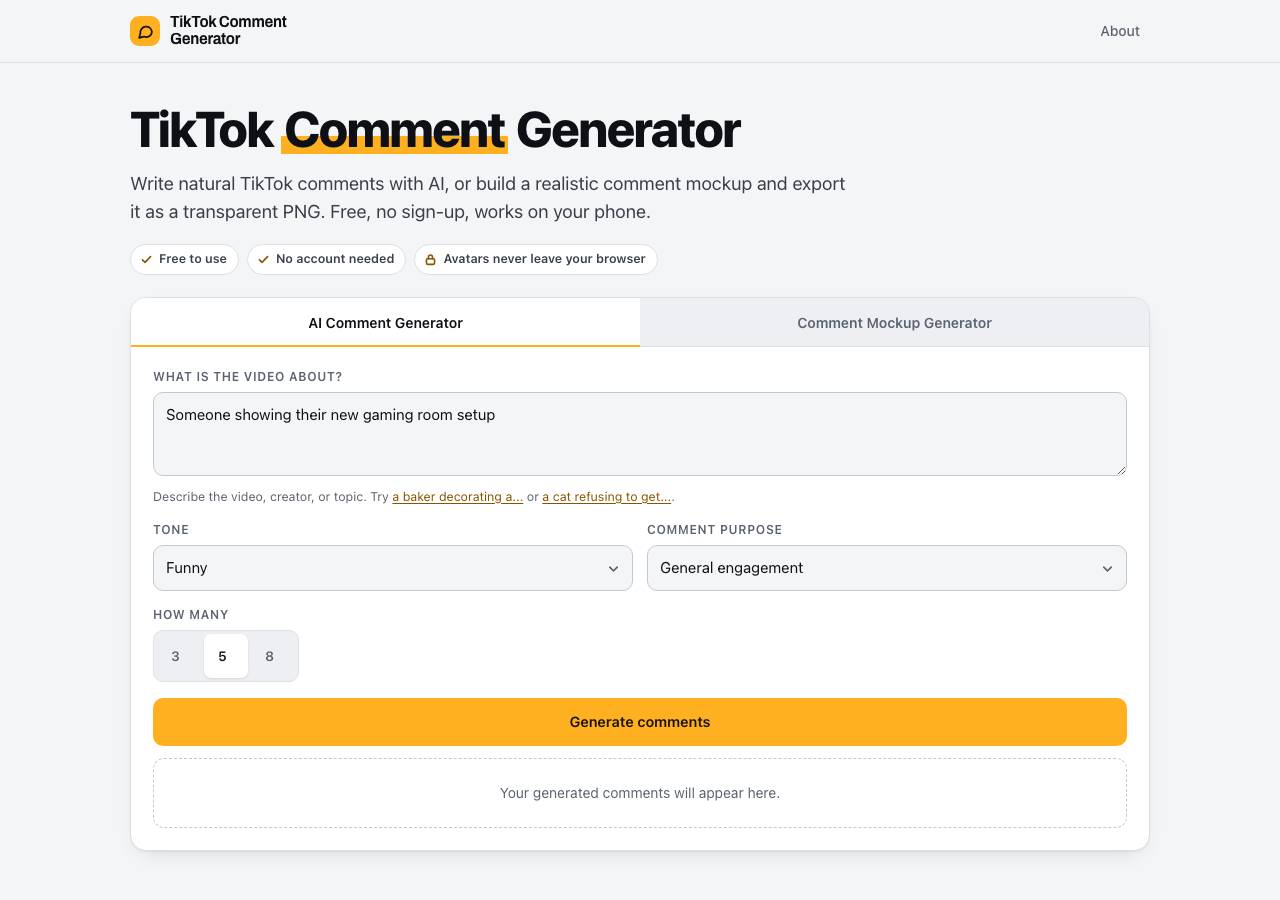Viewport: 1280px width, 900px height.
Task: Click the main heading 'TikTok Comment Generator'
Action: [435, 130]
